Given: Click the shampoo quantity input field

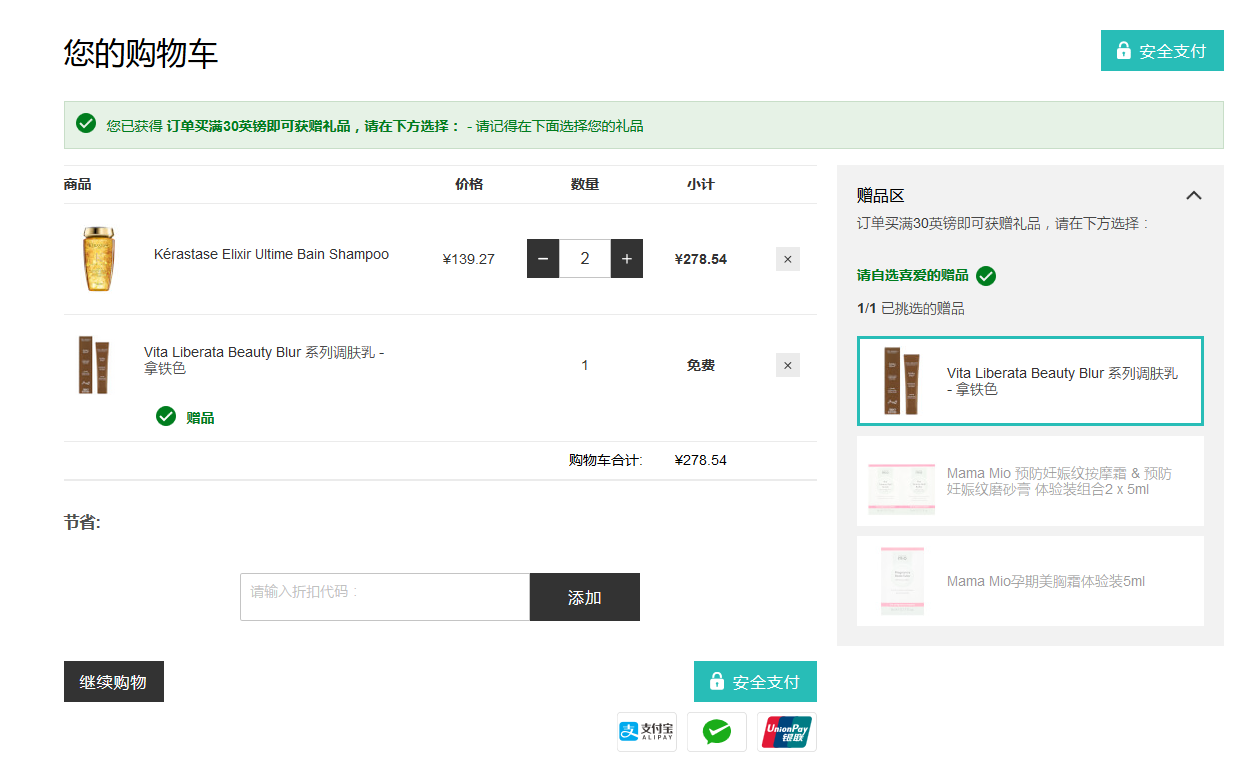Looking at the screenshot, I should [585, 259].
